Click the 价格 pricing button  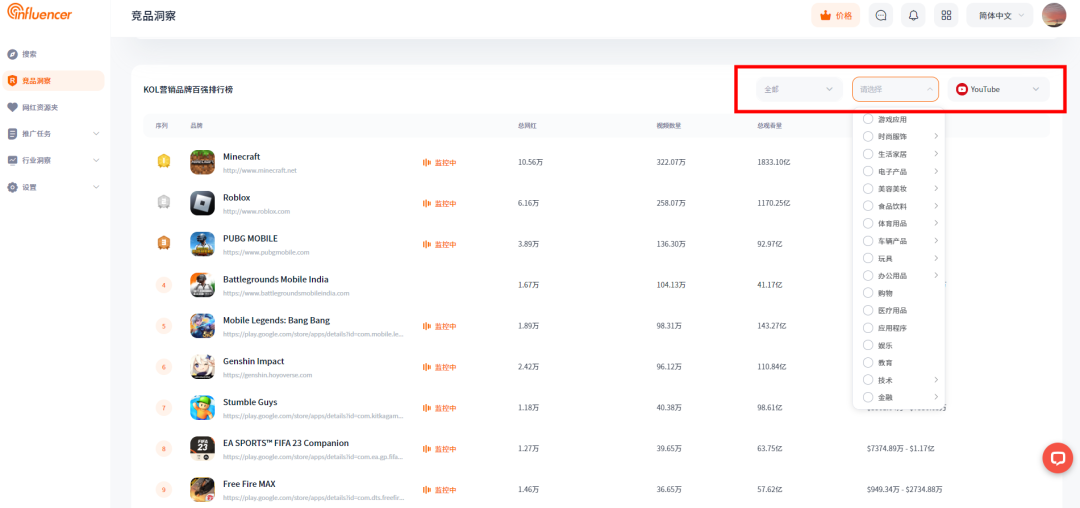click(x=835, y=15)
